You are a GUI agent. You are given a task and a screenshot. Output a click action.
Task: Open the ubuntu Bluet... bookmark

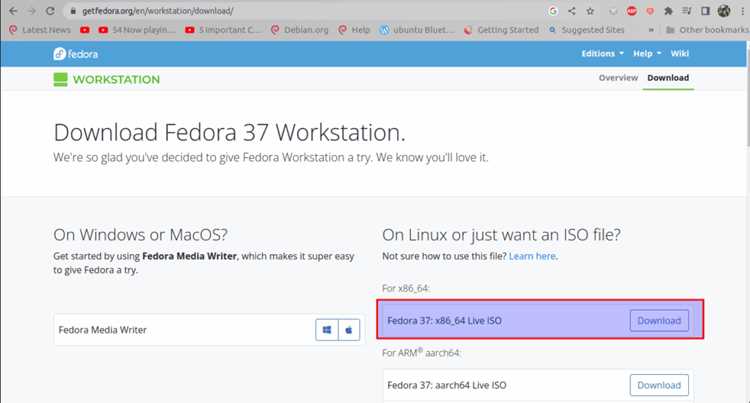coord(417,30)
